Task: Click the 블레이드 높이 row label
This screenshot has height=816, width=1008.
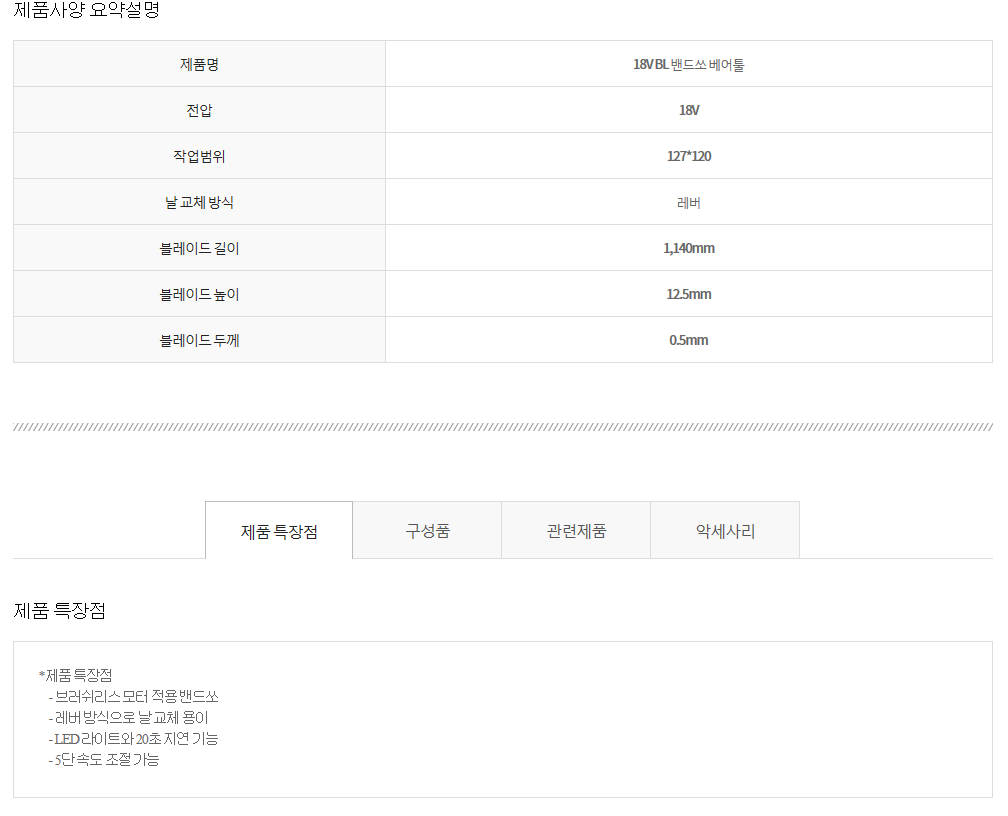Action: point(199,295)
